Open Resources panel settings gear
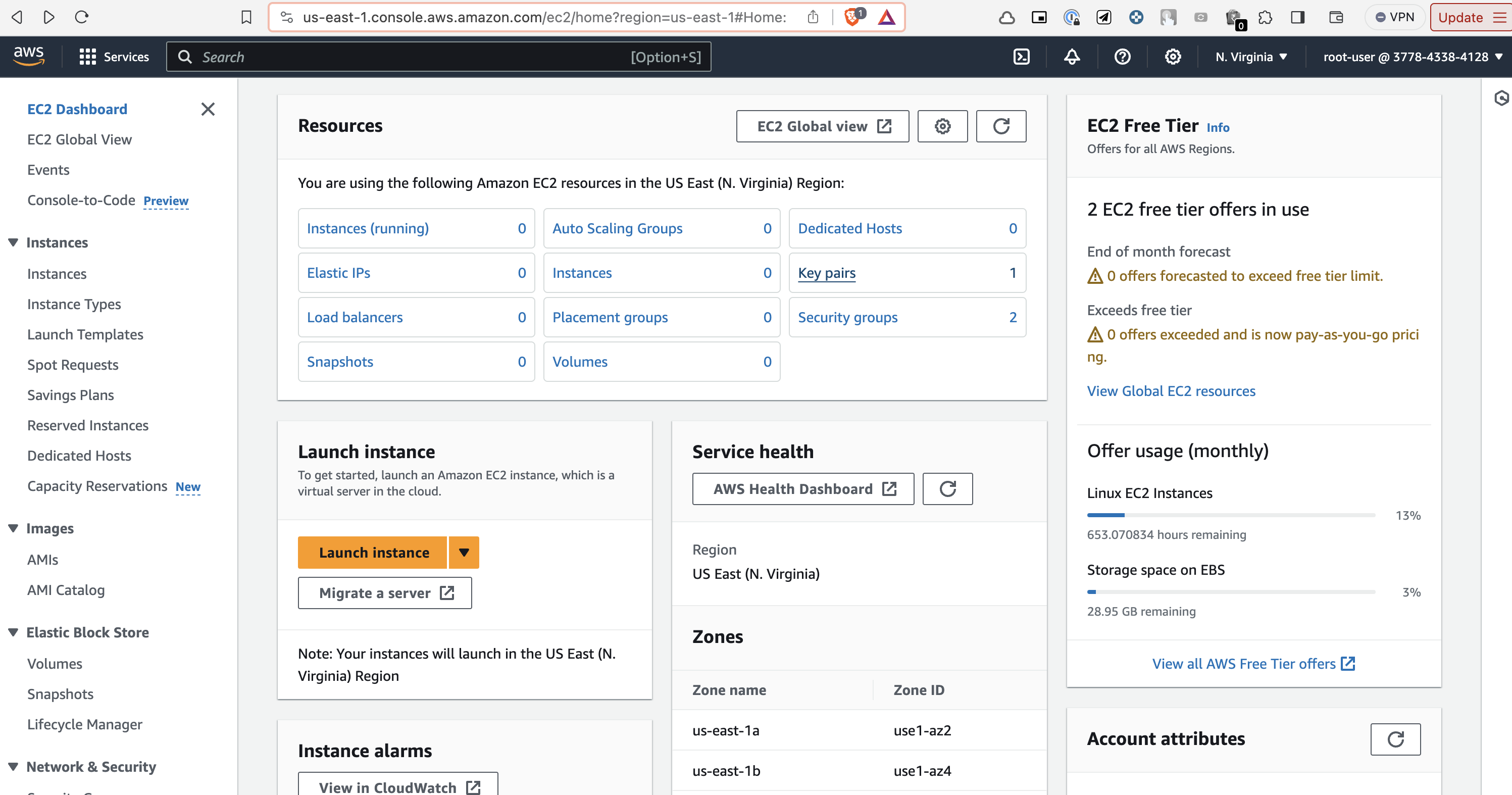The width and height of the screenshot is (1512, 795). pyautogui.click(x=942, y=126)
